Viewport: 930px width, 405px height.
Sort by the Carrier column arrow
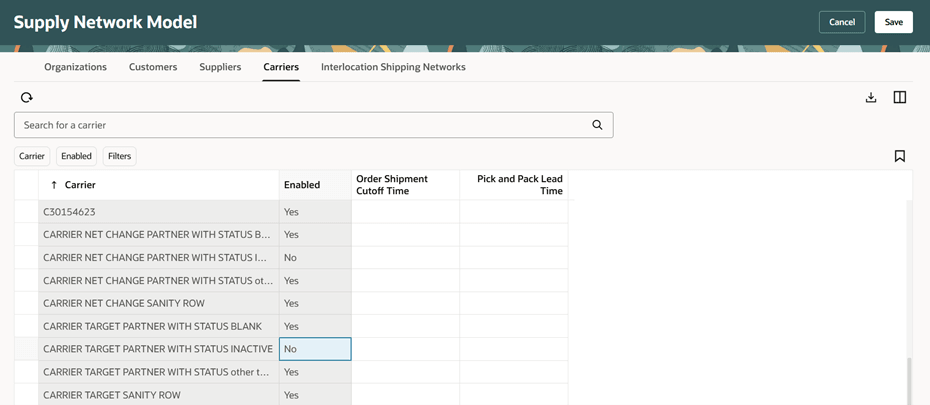pyautogui.click(x=54, y=185)
